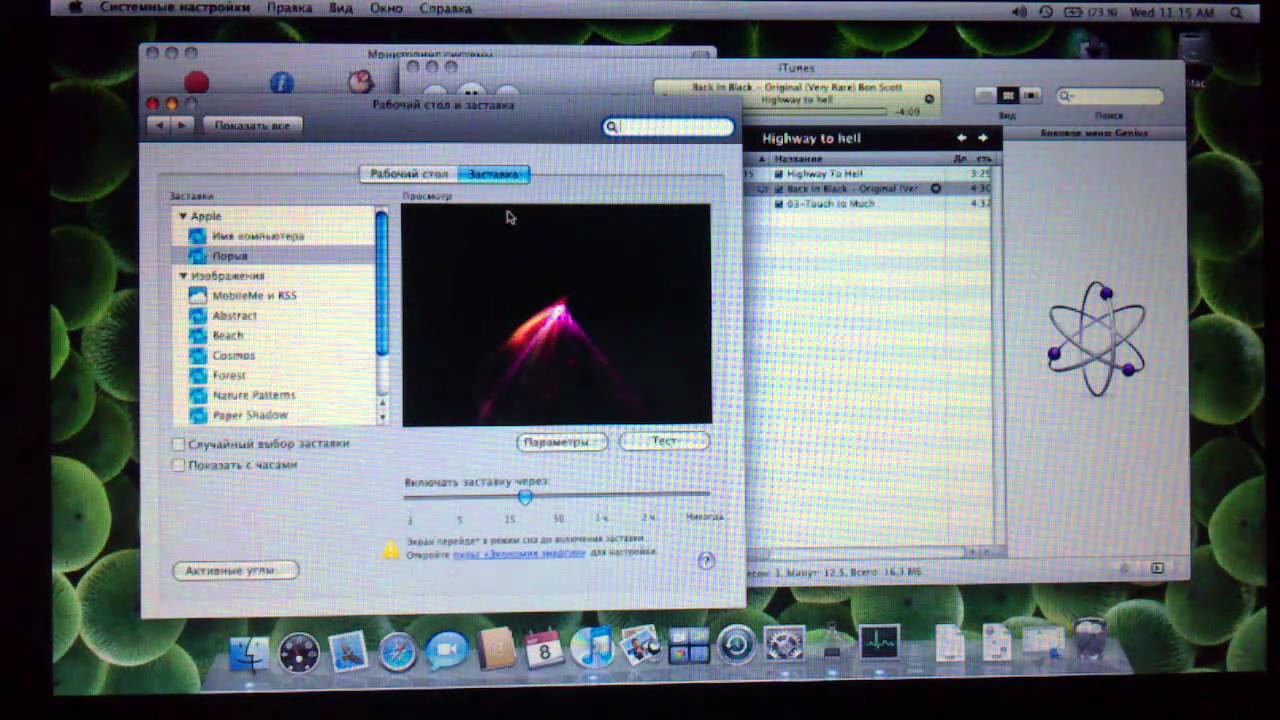Viewport: 1280px width, 720px height.
Task: Collapse the Apple screen saver group
Action: point(183,216)
